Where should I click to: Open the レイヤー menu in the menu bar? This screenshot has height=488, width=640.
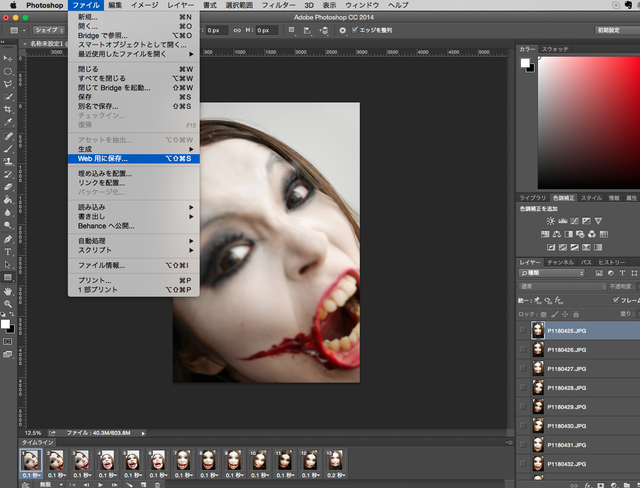pos(180,5)
